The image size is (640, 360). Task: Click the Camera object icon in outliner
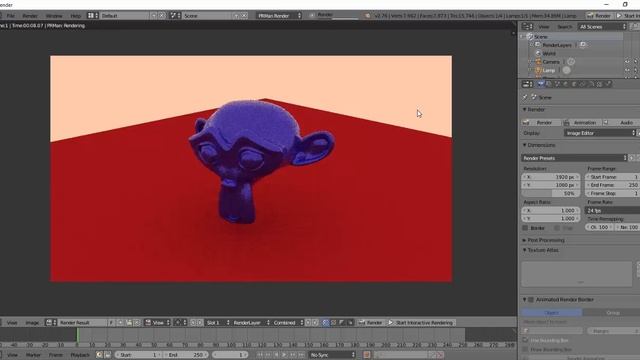pos(538,62)
